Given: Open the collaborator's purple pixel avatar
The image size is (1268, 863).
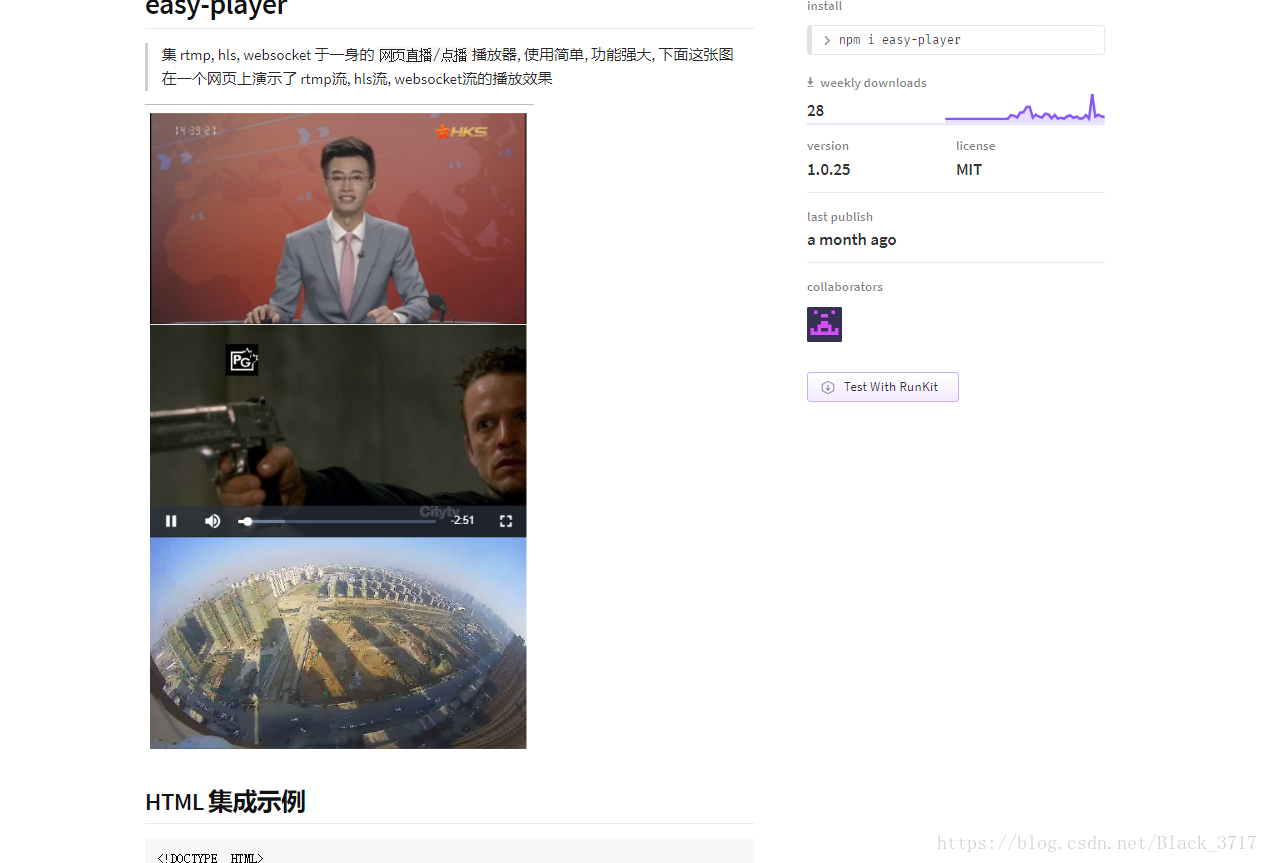Looking at the screenshot, I should (824, 324).
